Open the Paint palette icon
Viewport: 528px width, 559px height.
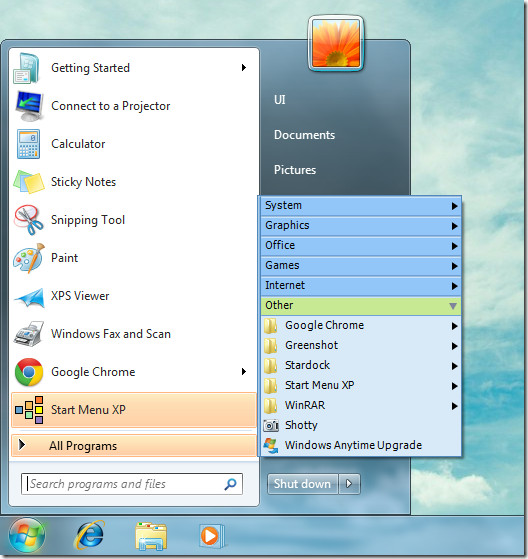tap(29, 258)
